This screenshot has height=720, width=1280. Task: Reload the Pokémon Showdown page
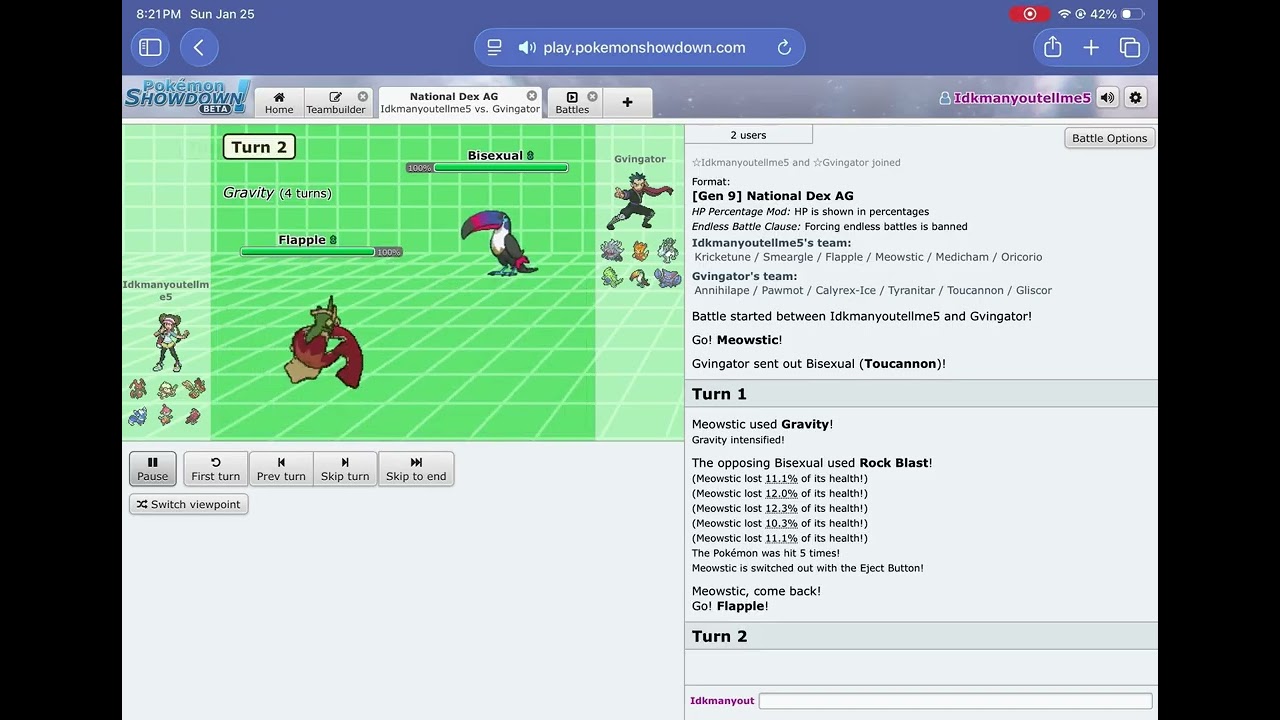point(784,47)
